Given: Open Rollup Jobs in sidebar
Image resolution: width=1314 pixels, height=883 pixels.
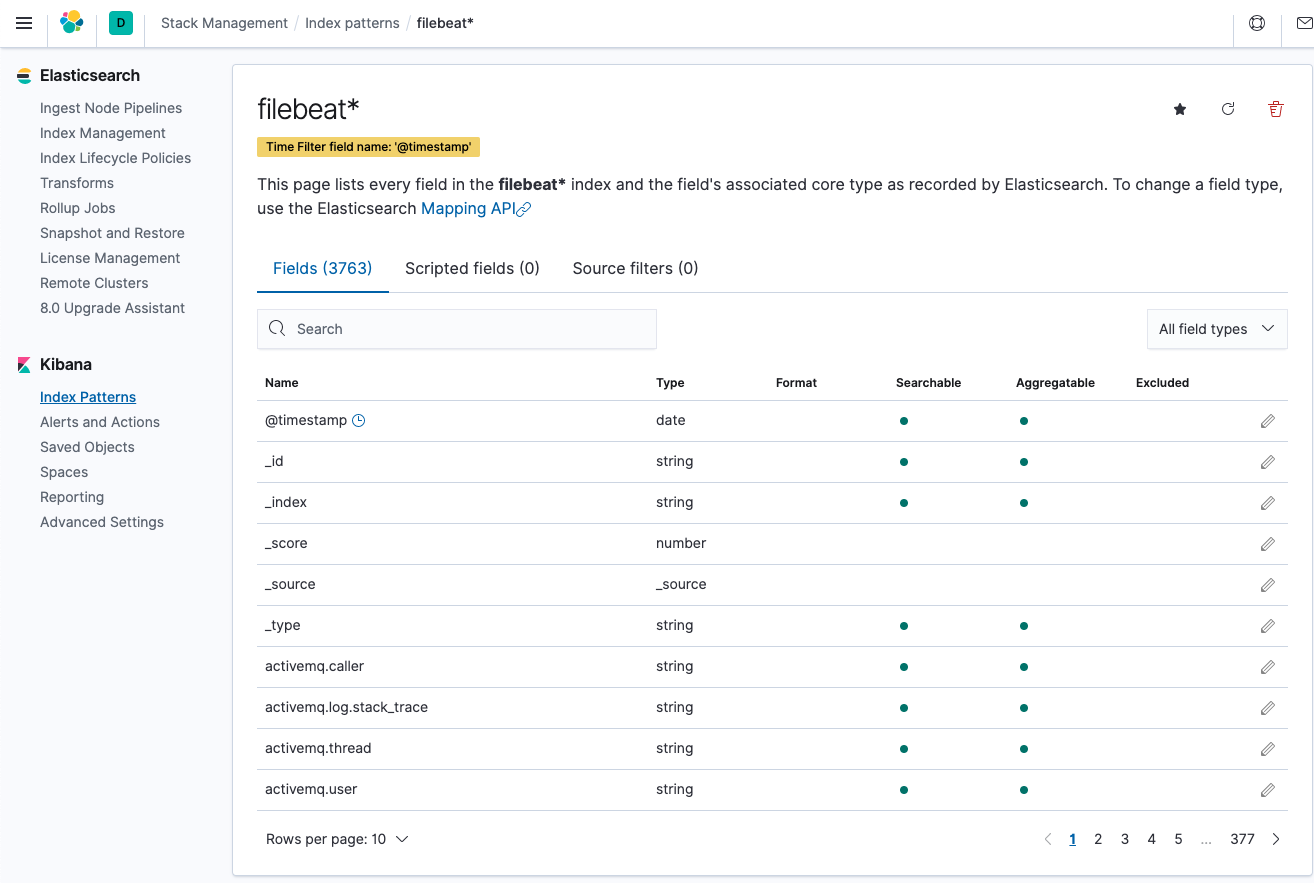Looking at the screenshot, I should 78,208.
